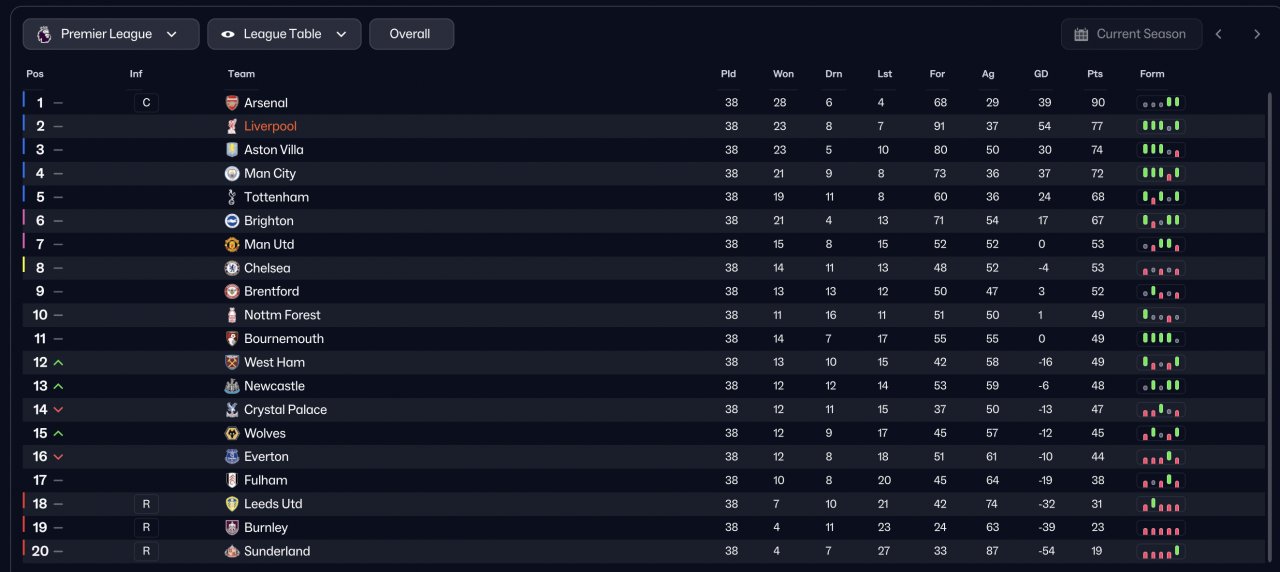Click the Sunderland club badge icon
Screen dimensions: 1280x572
tap(232, 551)
